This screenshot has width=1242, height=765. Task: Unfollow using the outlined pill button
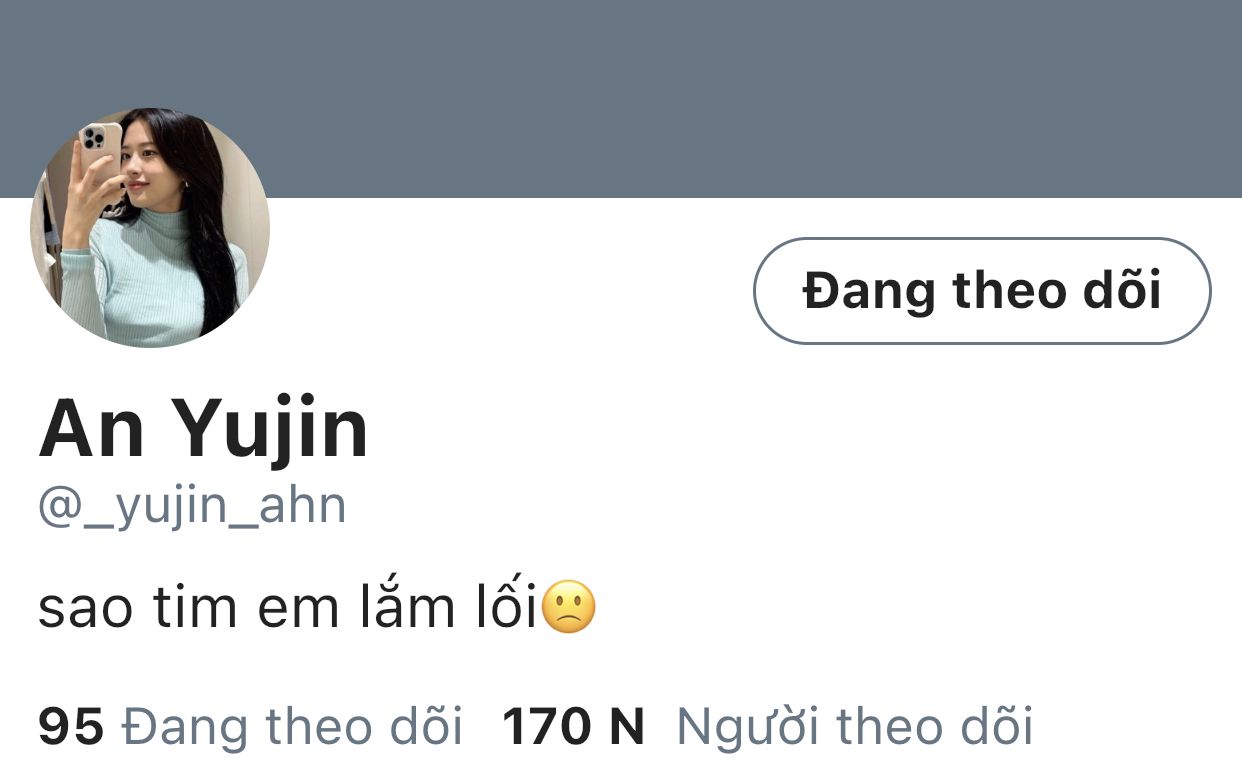(982, 291)
